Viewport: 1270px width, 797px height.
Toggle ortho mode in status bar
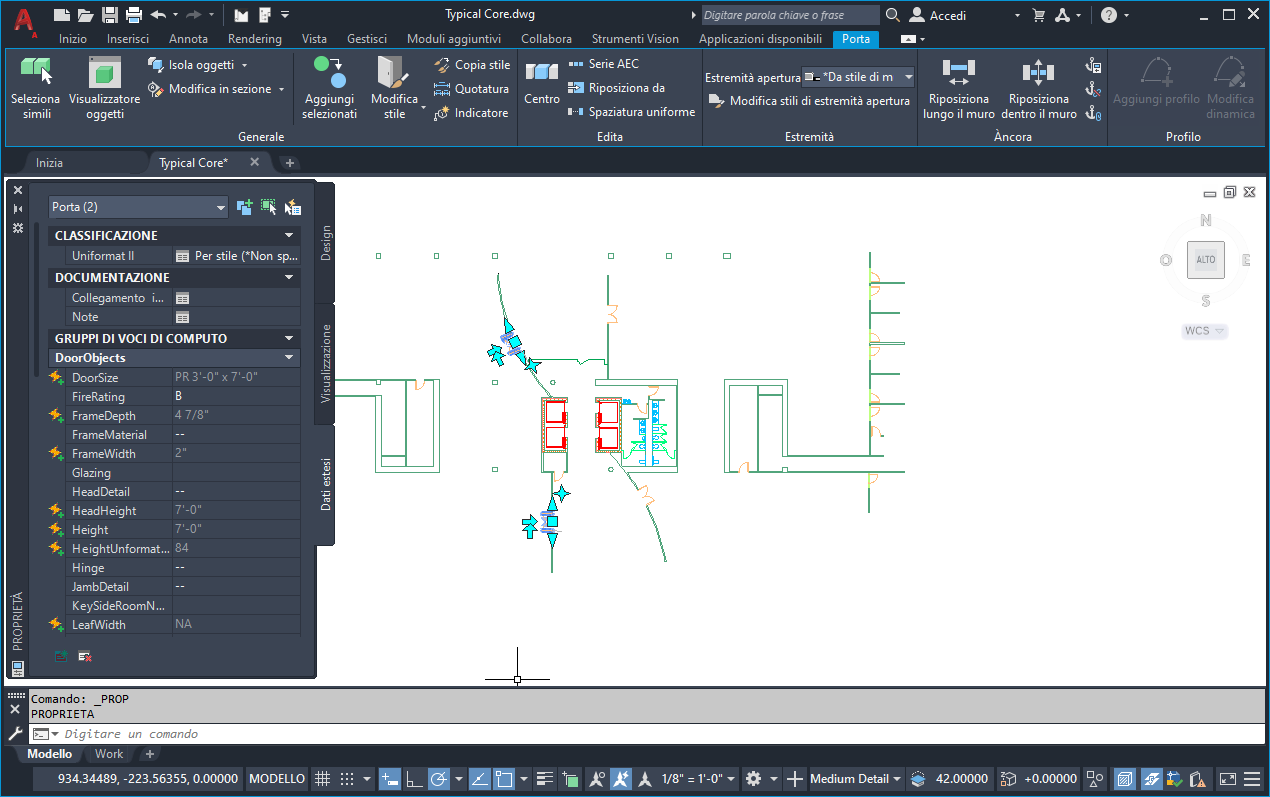[x=414, y=779]
